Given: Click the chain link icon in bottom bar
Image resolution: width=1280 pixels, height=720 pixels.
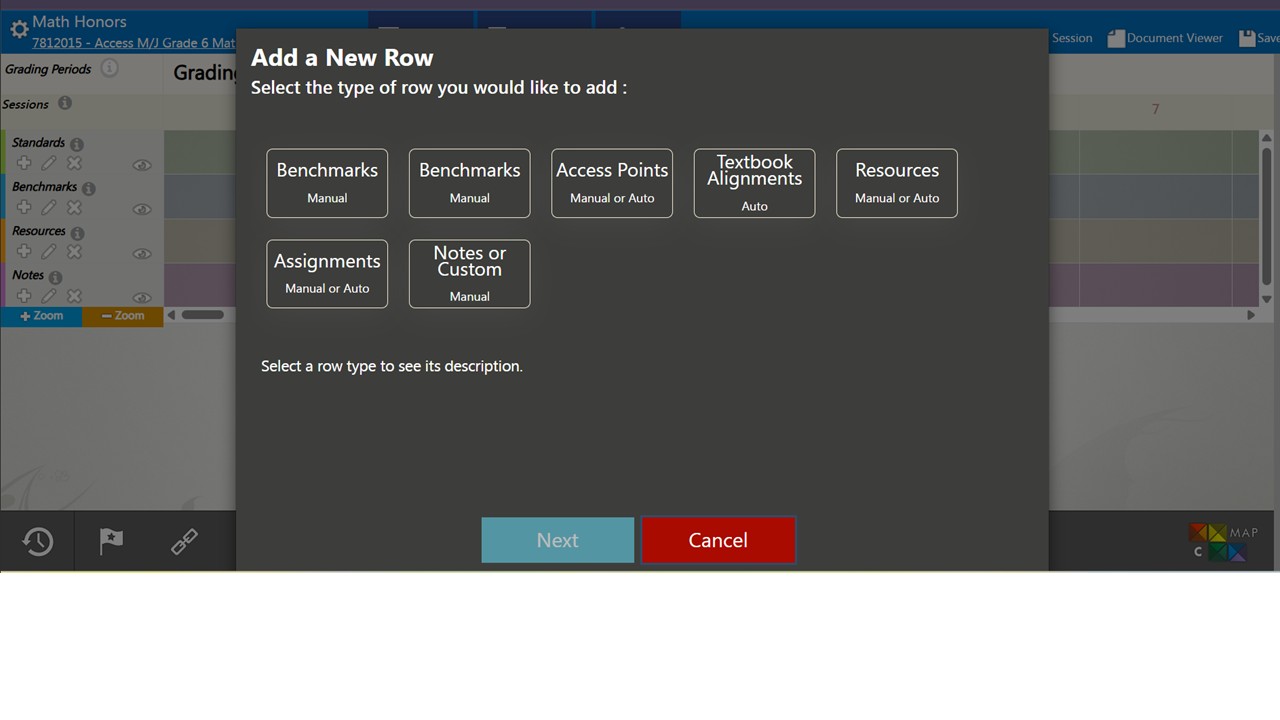Looking at the screenshot, I should [x=184, y=541].
